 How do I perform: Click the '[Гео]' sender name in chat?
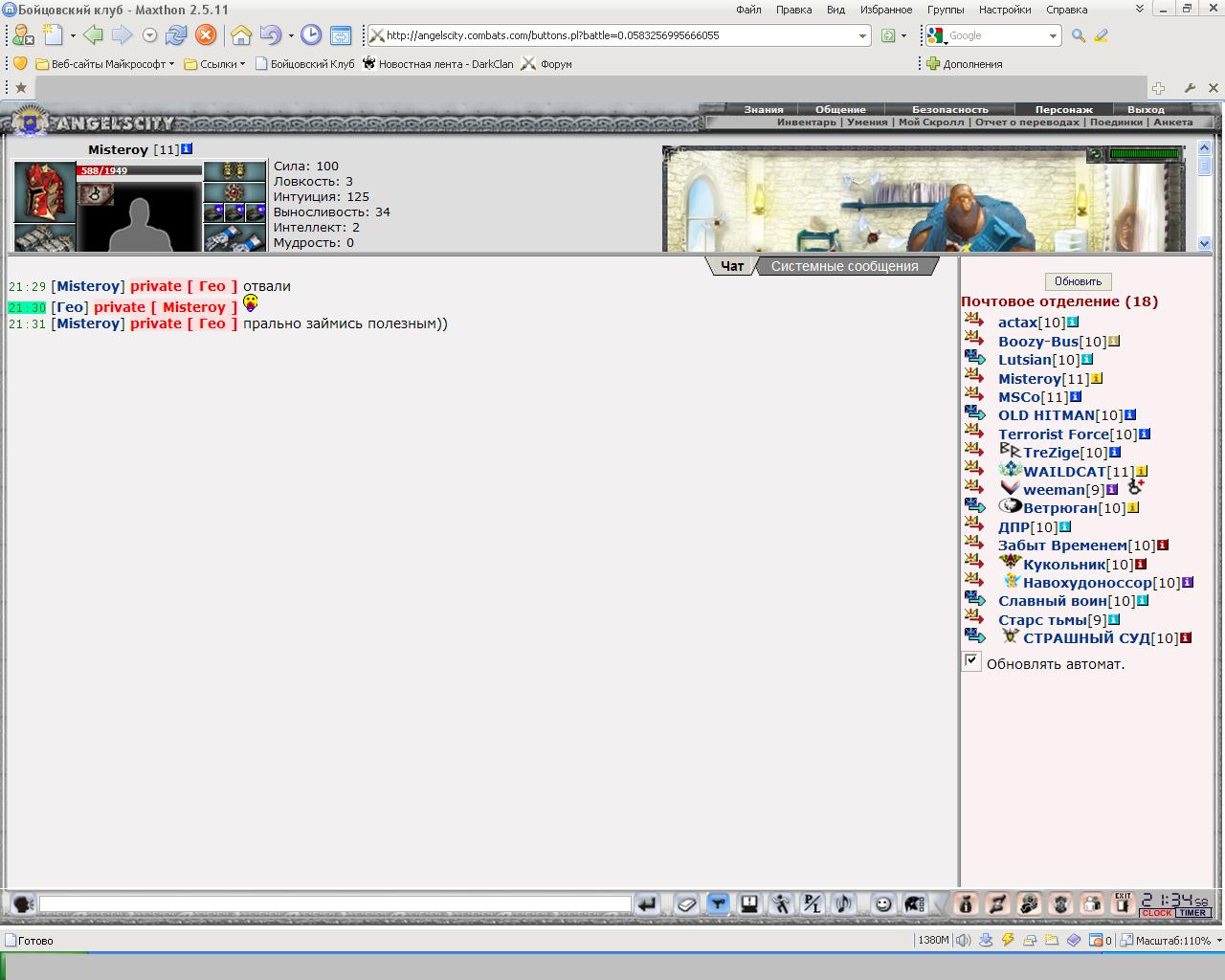[x=70, y=307]
